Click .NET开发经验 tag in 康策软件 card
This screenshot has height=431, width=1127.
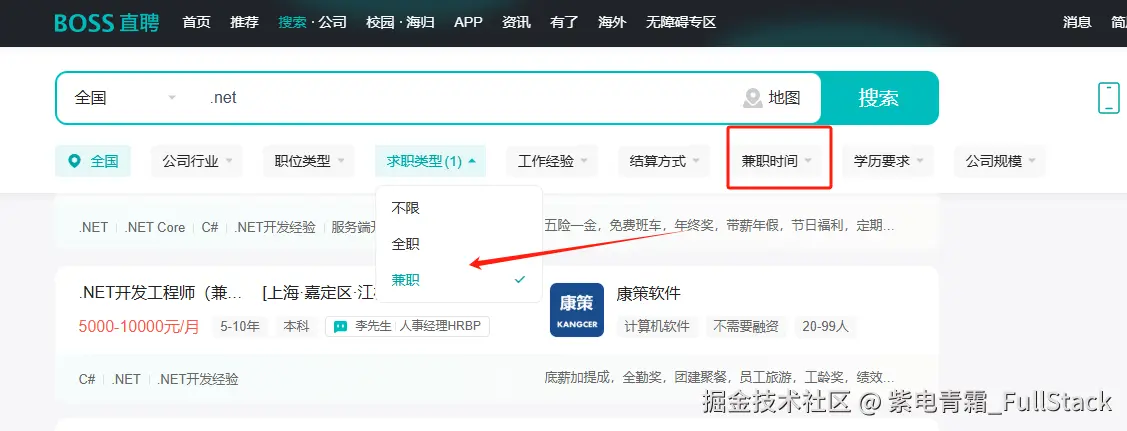coord(198,379)
